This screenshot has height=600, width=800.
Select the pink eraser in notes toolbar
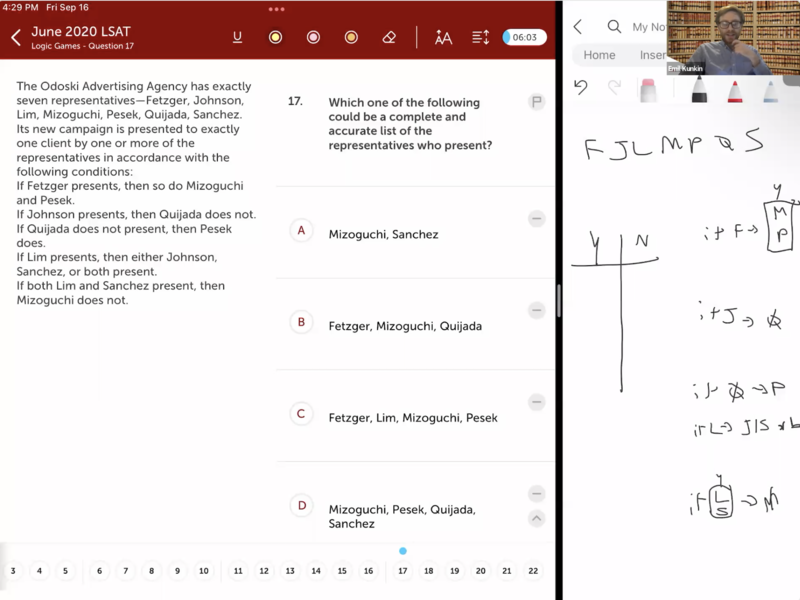(x=648, y=90)
